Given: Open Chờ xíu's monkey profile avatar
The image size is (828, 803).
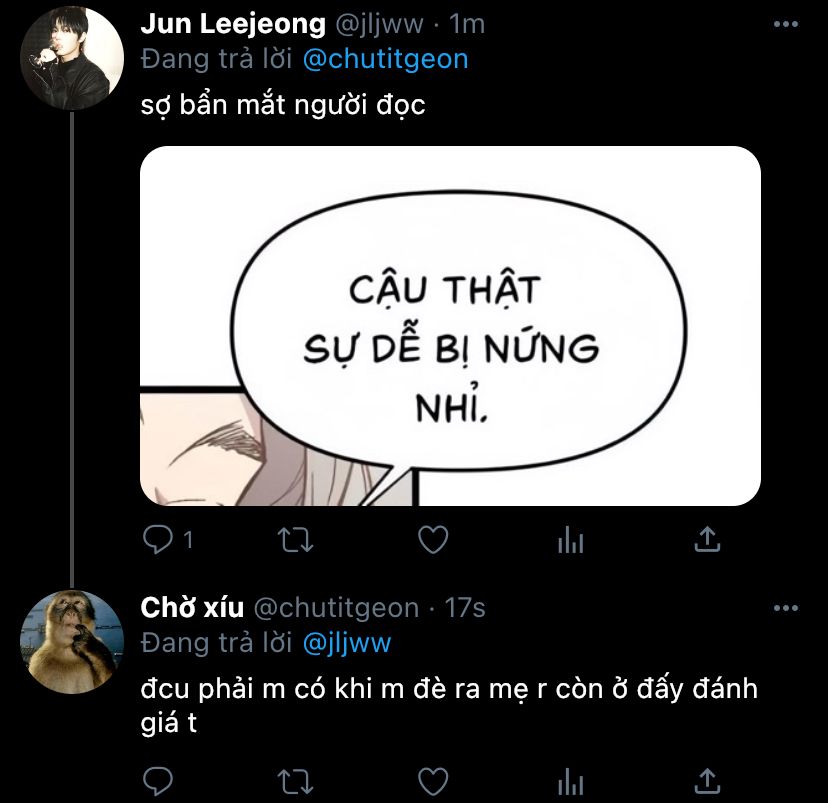Looking at the screenshot, I should (x=72, y=642).
